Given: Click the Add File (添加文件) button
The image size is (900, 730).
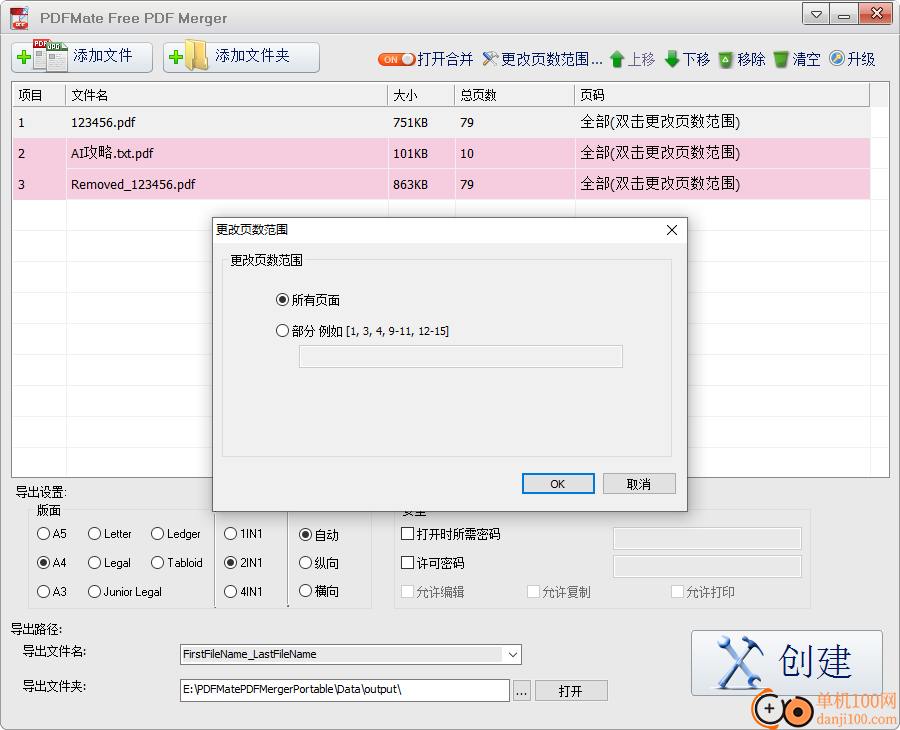Looking at the screenshot, I should click(82, 57).
